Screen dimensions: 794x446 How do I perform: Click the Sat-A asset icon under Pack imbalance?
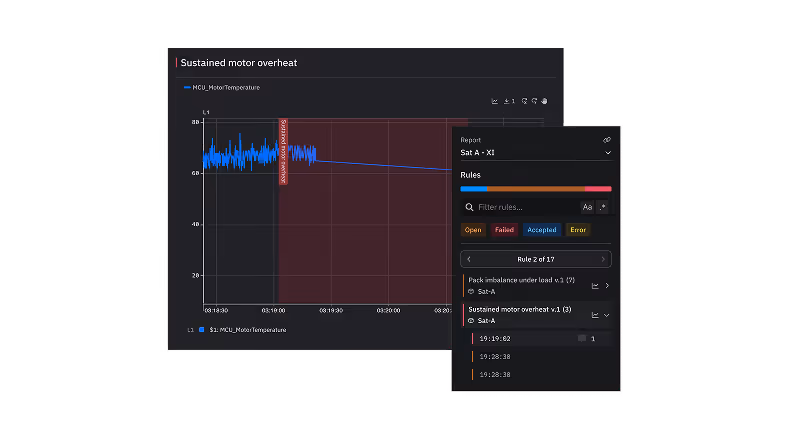tap(471, 292)
